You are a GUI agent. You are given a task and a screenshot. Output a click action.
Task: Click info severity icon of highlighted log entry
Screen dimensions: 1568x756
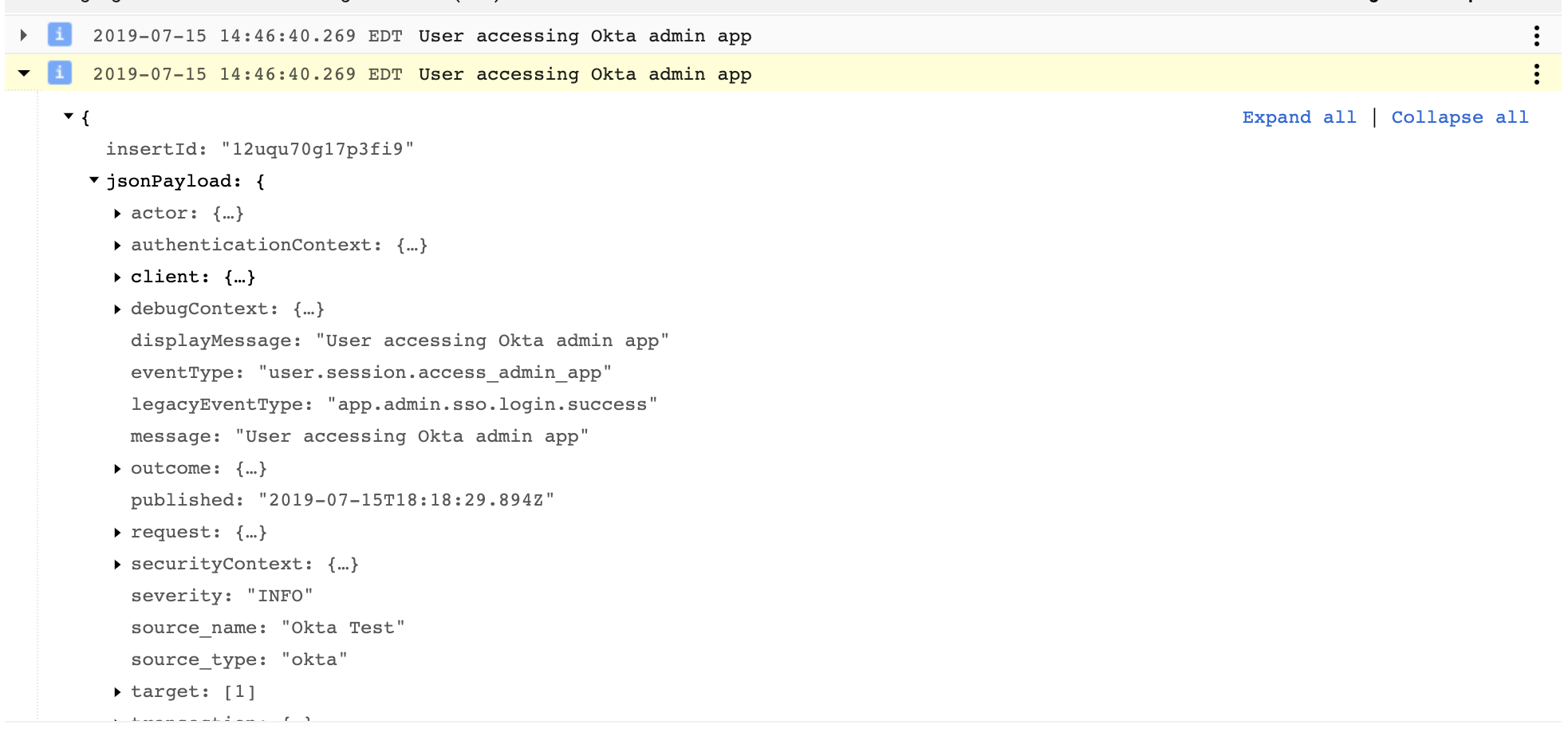tap(60, 73)
